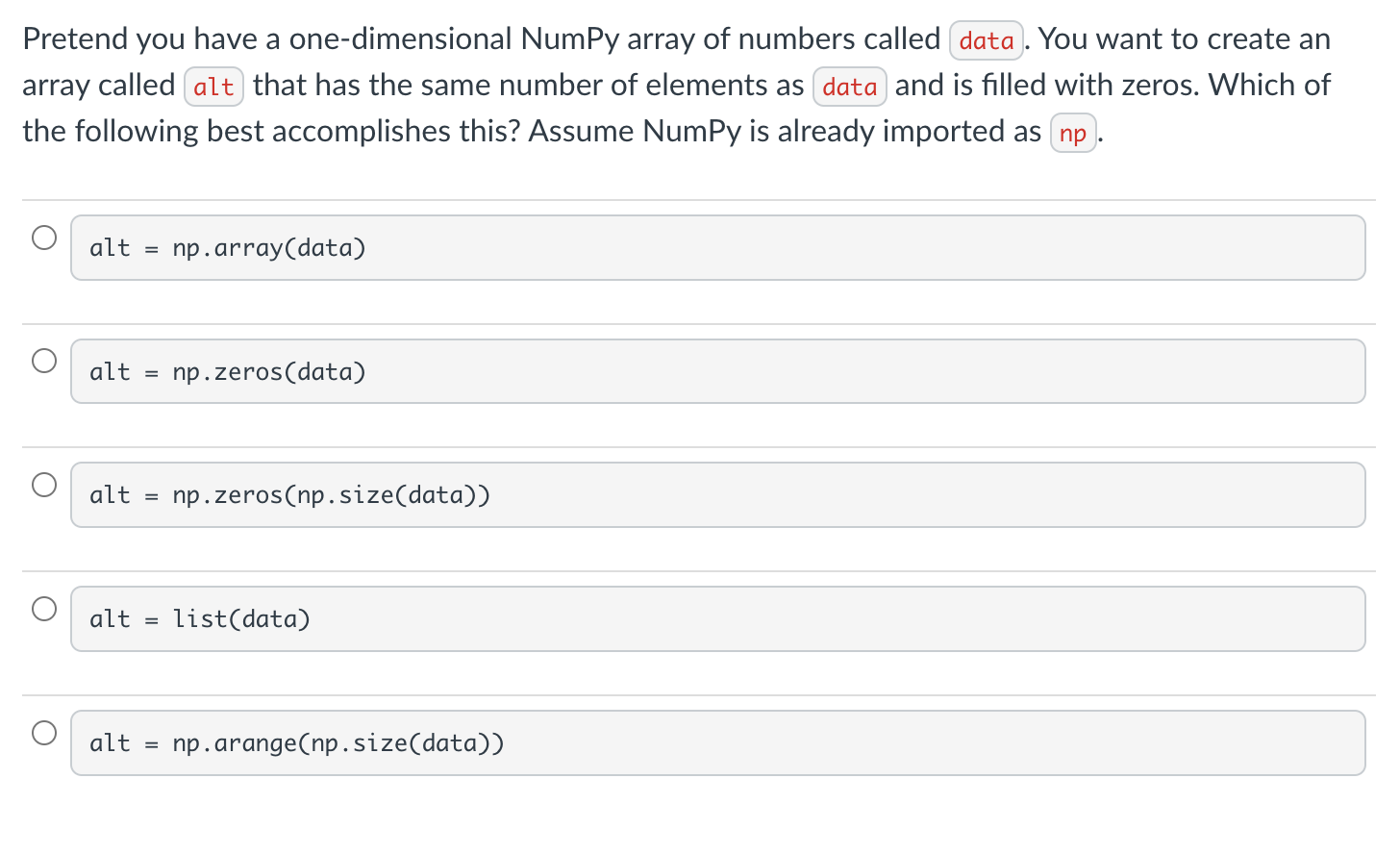Select the list(data) answer radio button
This screenshot has height=854, width=1400.
click(x=44, y=608)
